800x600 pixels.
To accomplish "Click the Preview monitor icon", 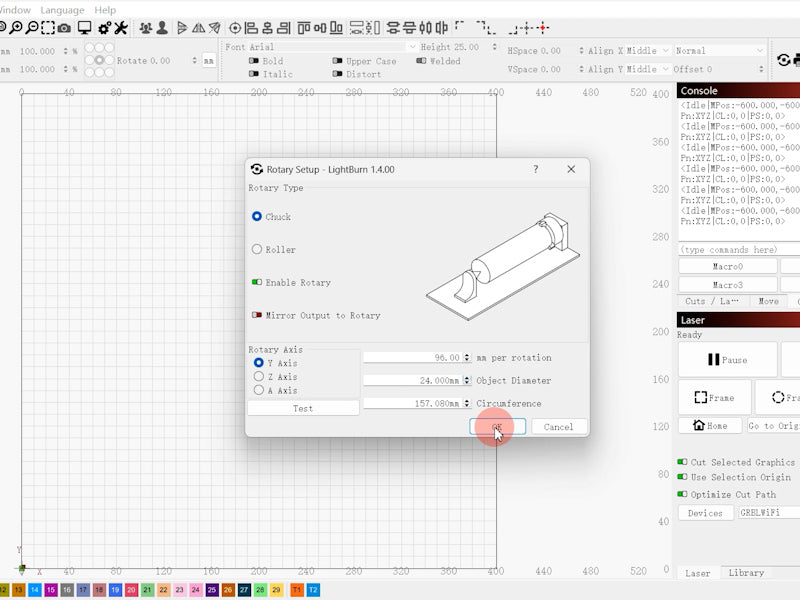I will pyautogui.click(x=85, y=28).
